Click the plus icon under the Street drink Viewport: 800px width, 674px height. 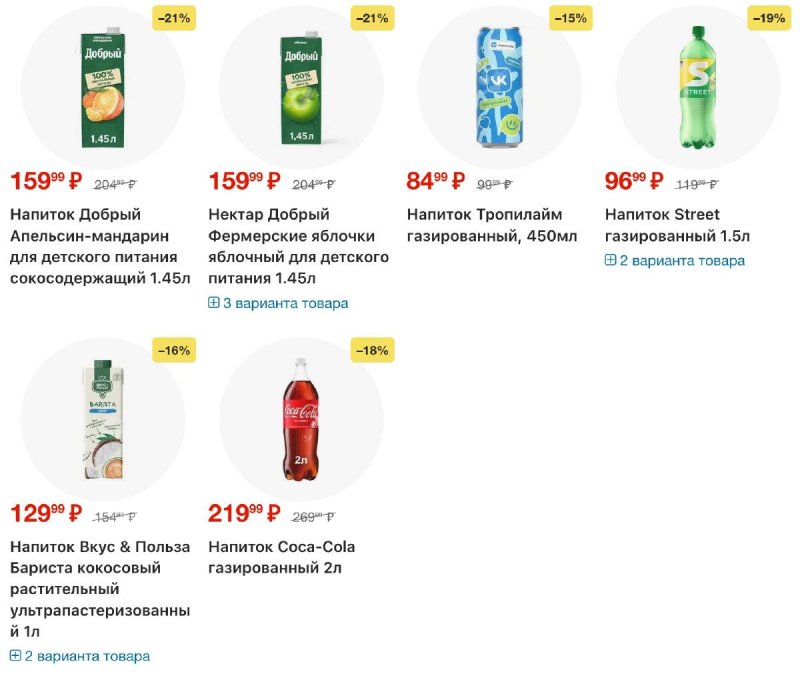[611, 261]
